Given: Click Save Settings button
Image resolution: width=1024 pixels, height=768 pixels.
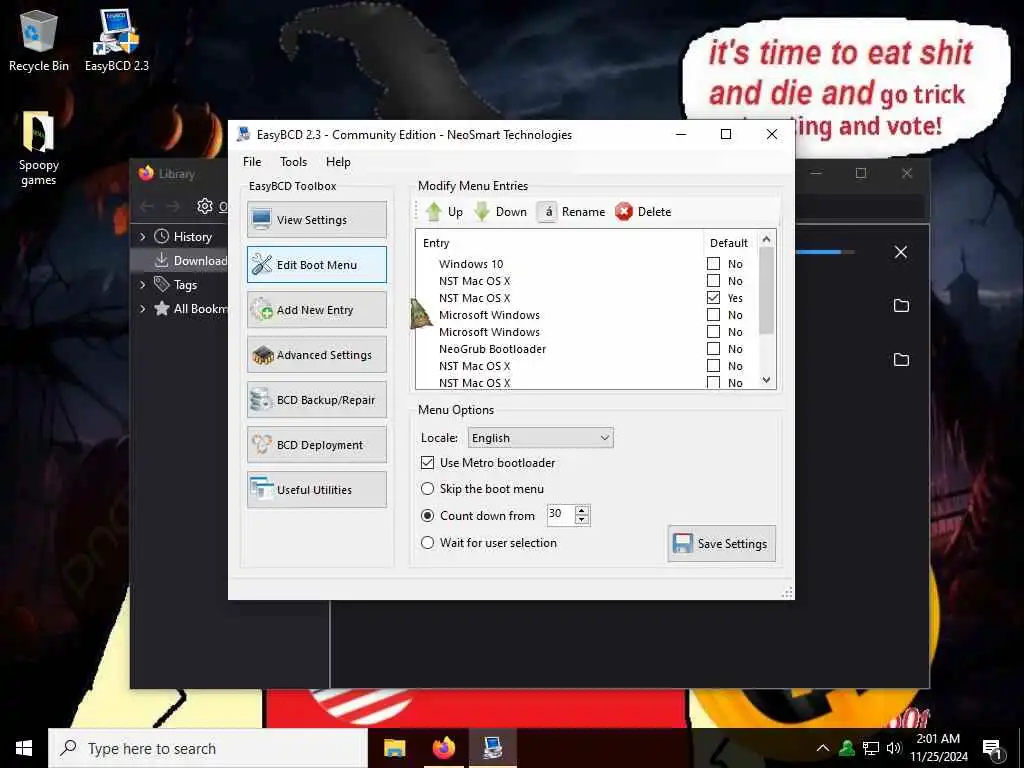Looking at the screenshot, I should click(722, 543).
